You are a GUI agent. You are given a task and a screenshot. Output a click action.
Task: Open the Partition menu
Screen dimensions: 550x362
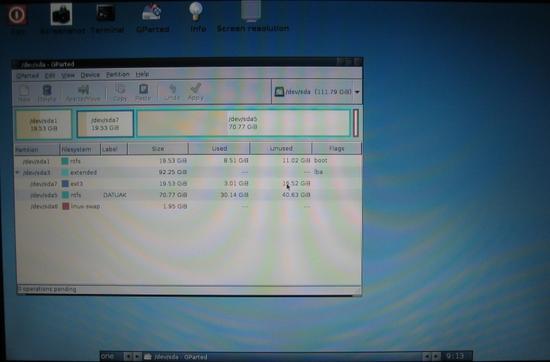[x=118, y=74]
